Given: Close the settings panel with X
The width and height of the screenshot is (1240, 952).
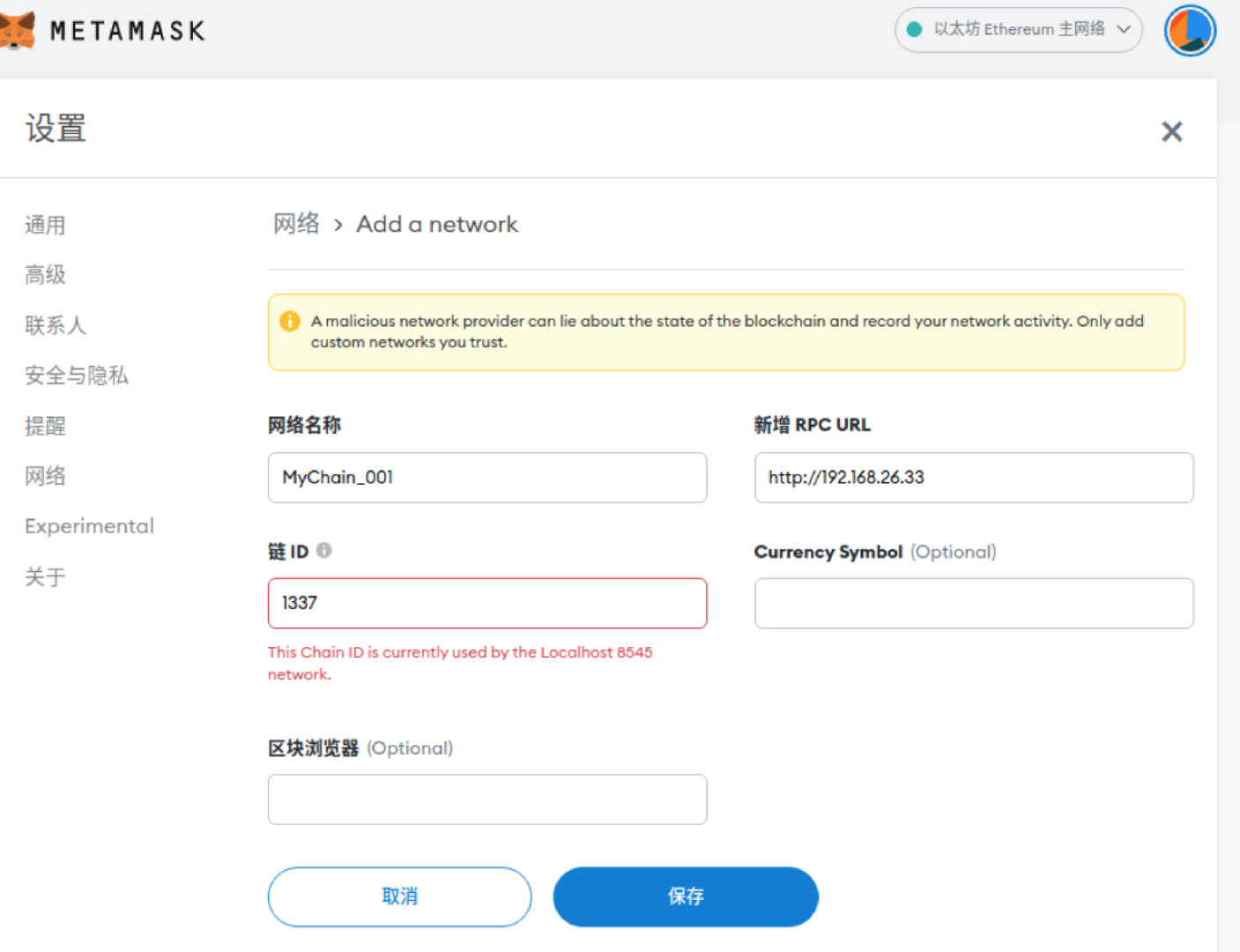Looking at the screenshot, I should [x=1171, y=131].
